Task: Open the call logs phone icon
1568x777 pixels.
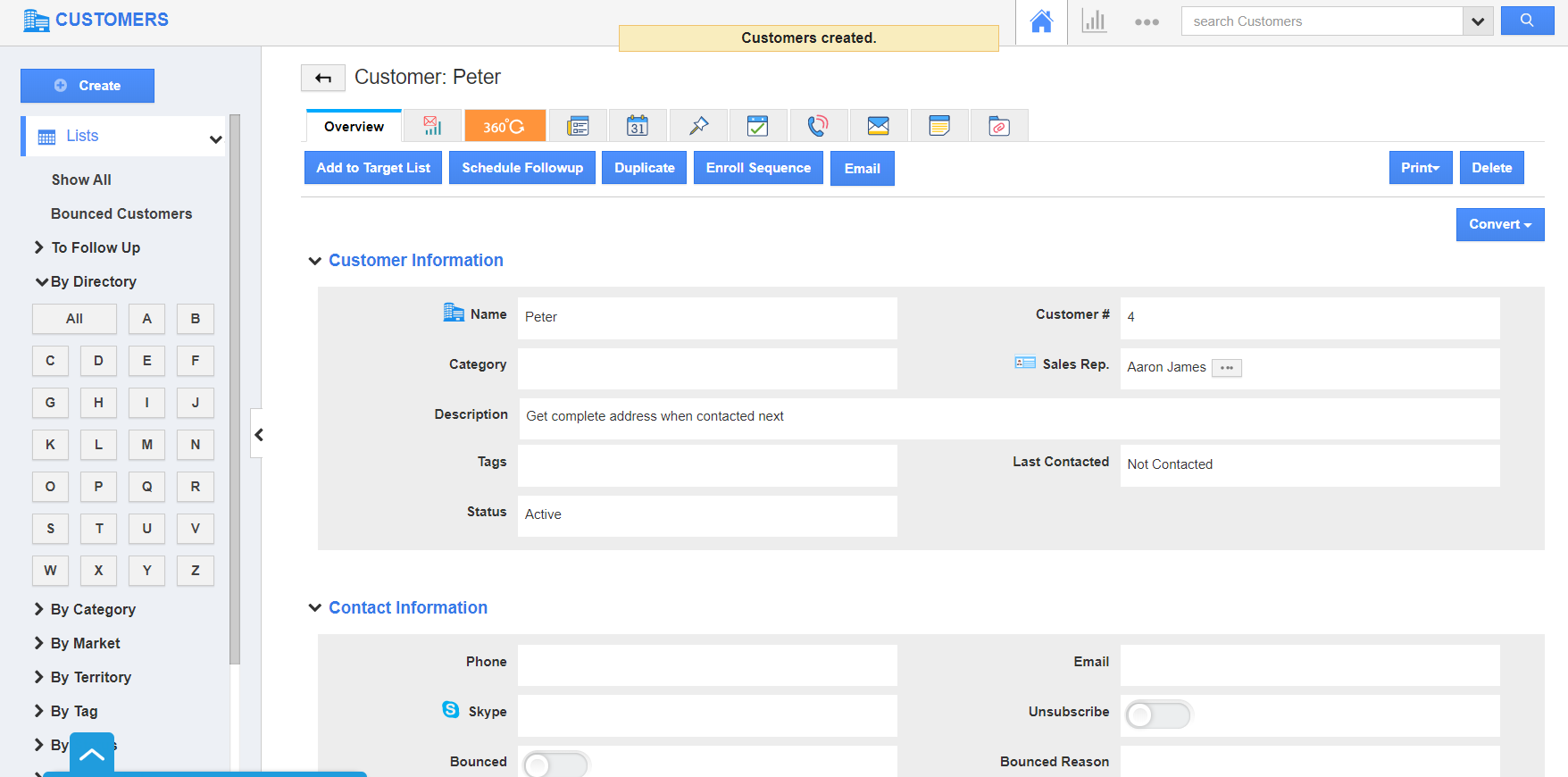Action: [817, 126]
